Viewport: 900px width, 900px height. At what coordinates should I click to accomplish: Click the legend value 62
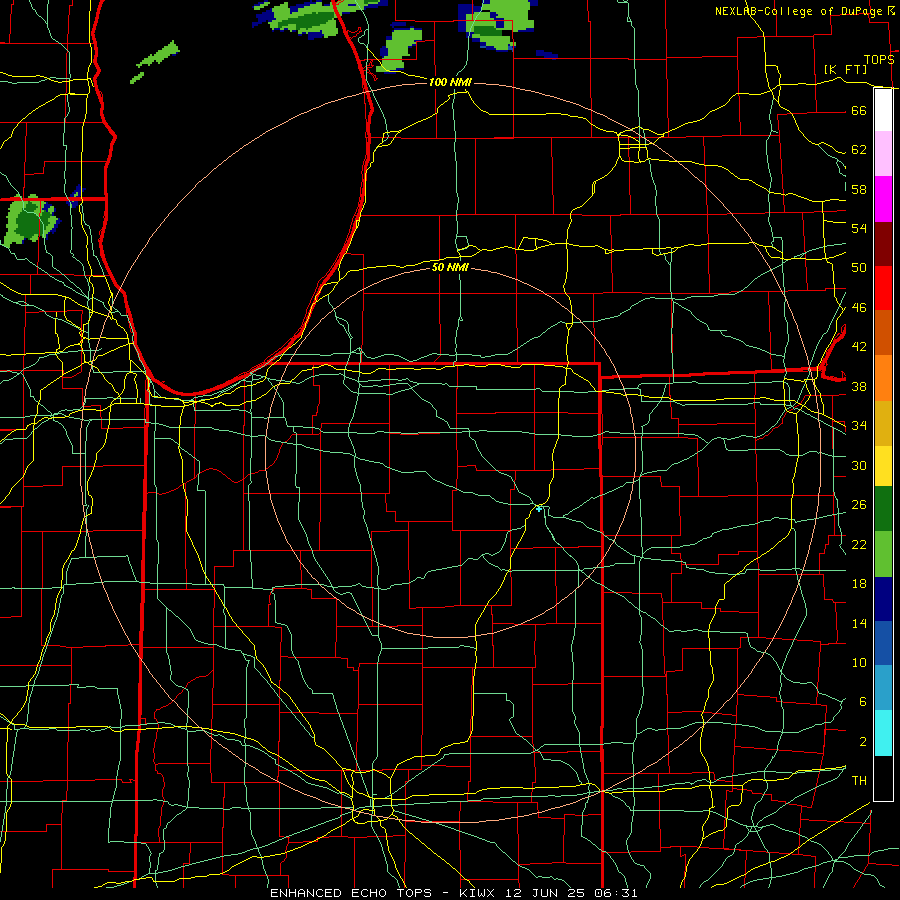click(859, 150)
